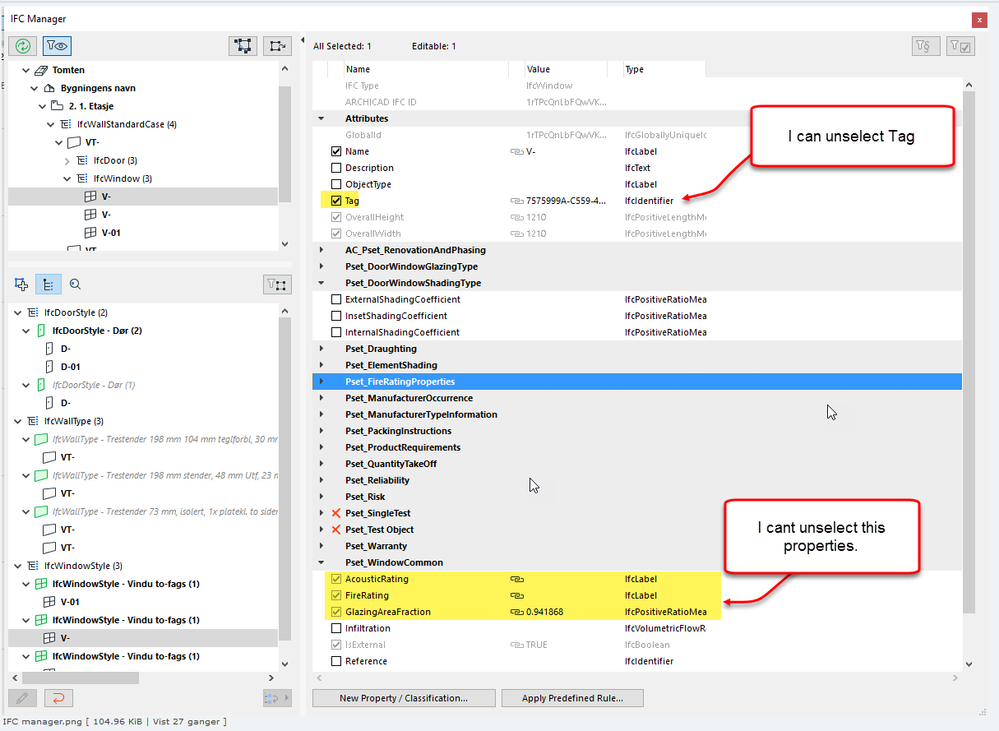Image resolution: width=999 pixels, height=731 pixels.
Task: Collapse the Attributes group
Action: click(x=321, y=119)
